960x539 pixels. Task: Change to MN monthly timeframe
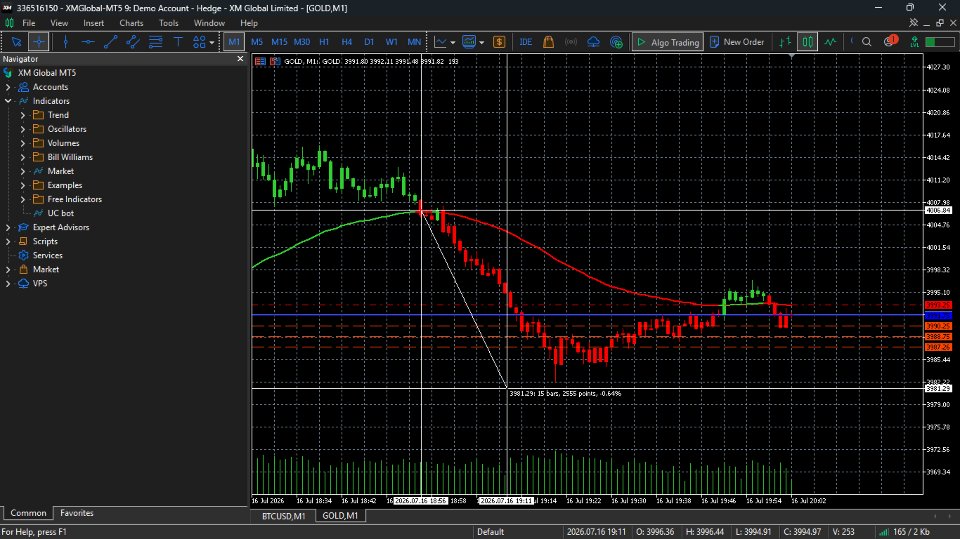tap(414, 42)
